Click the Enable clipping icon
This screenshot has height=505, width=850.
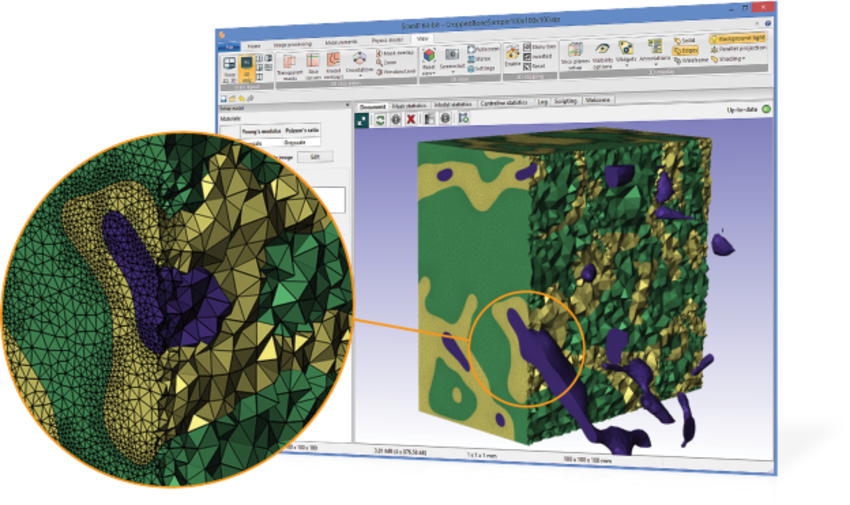pyautogui.click(x=511, y=56)
